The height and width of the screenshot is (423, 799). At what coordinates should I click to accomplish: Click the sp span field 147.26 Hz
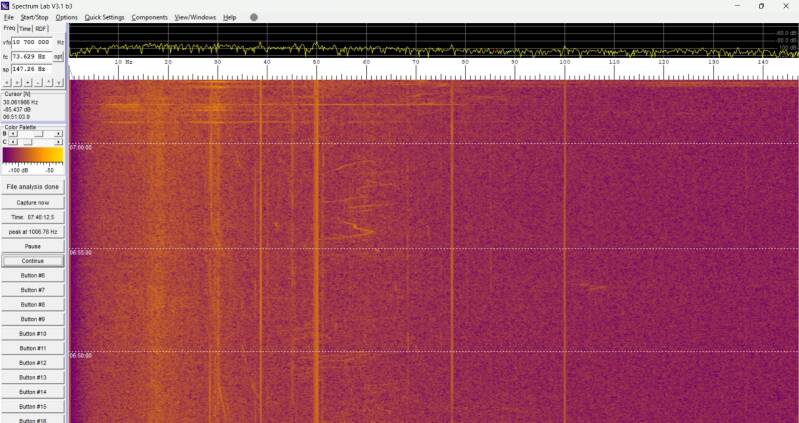(32, 69)
